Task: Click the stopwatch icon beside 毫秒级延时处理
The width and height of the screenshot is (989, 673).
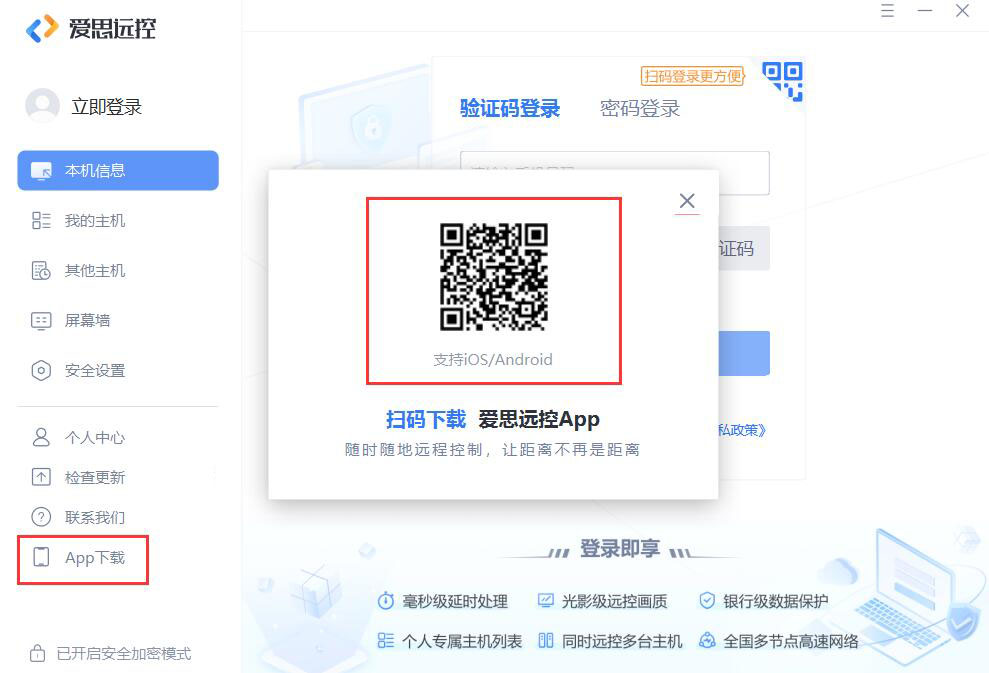Action: [x=385, y=601]
